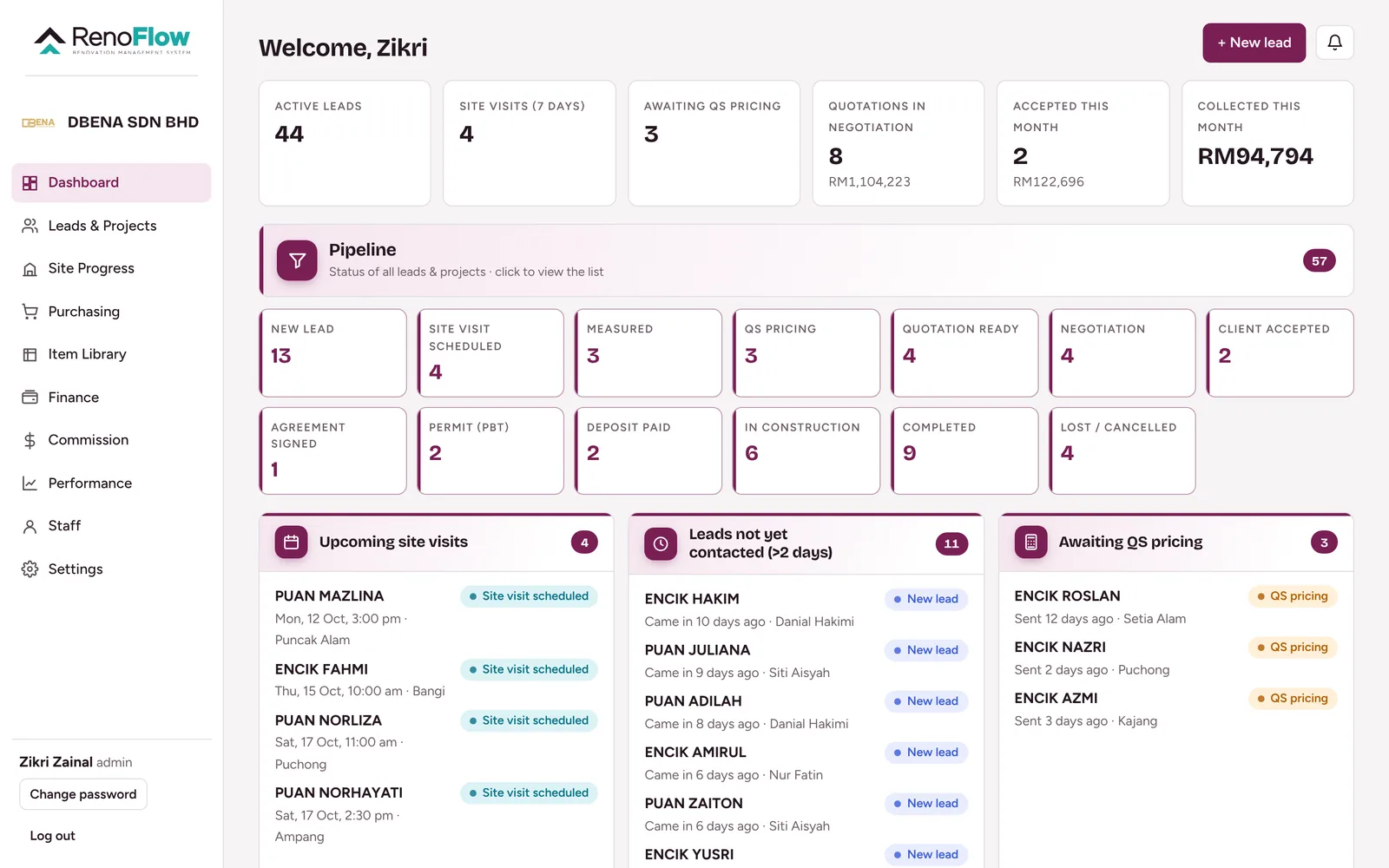
Task: Go to Site Progress in the sidebar
Action: [111, 269]
